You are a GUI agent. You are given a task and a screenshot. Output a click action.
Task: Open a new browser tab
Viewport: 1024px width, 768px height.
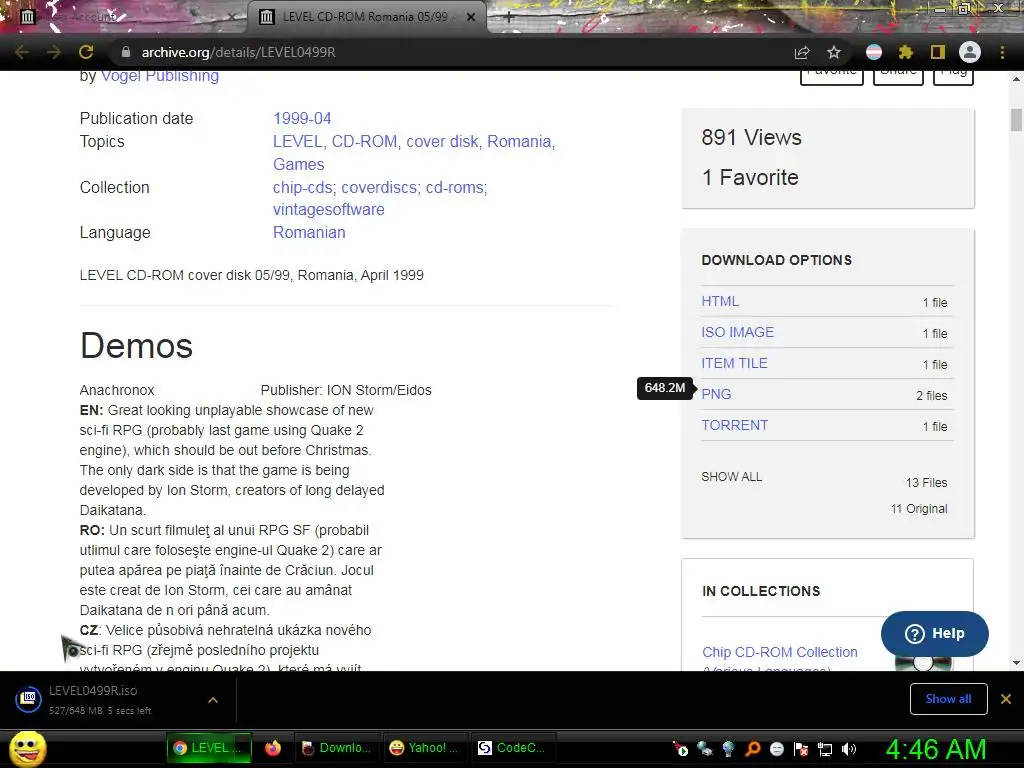coord(509,18)
